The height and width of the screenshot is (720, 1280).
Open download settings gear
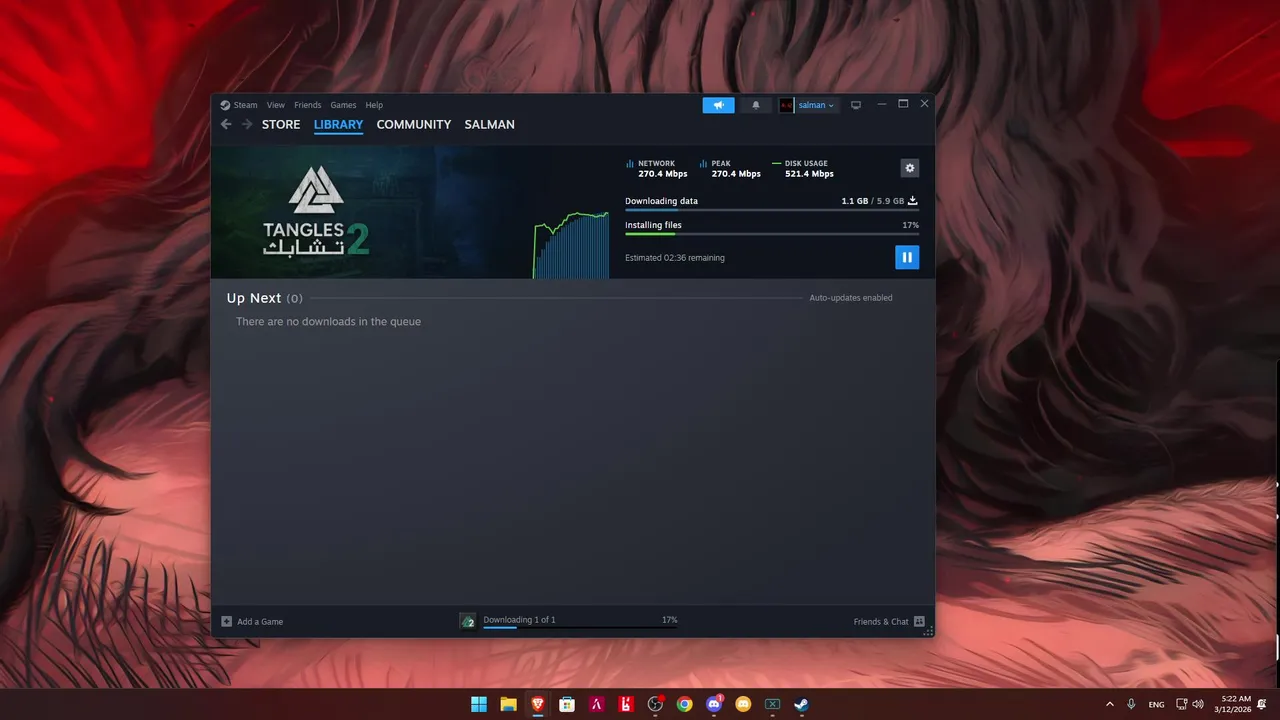[910, 168]
